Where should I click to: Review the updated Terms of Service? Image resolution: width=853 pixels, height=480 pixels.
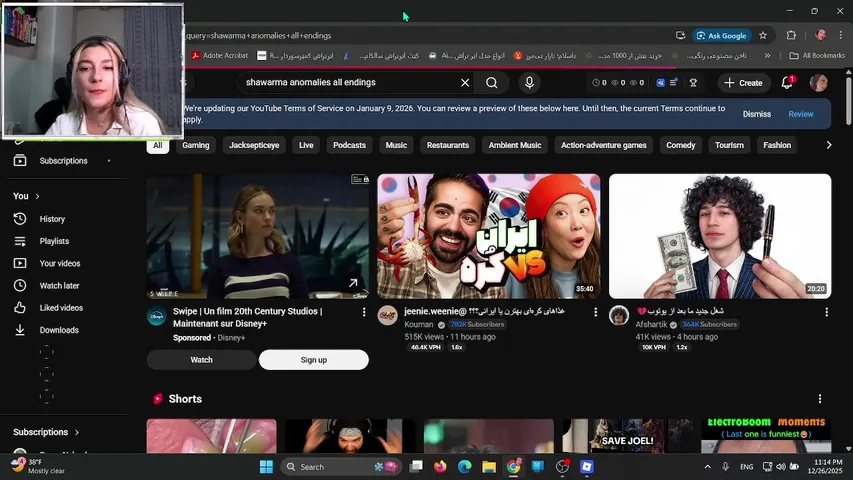[x=801, y=114]
